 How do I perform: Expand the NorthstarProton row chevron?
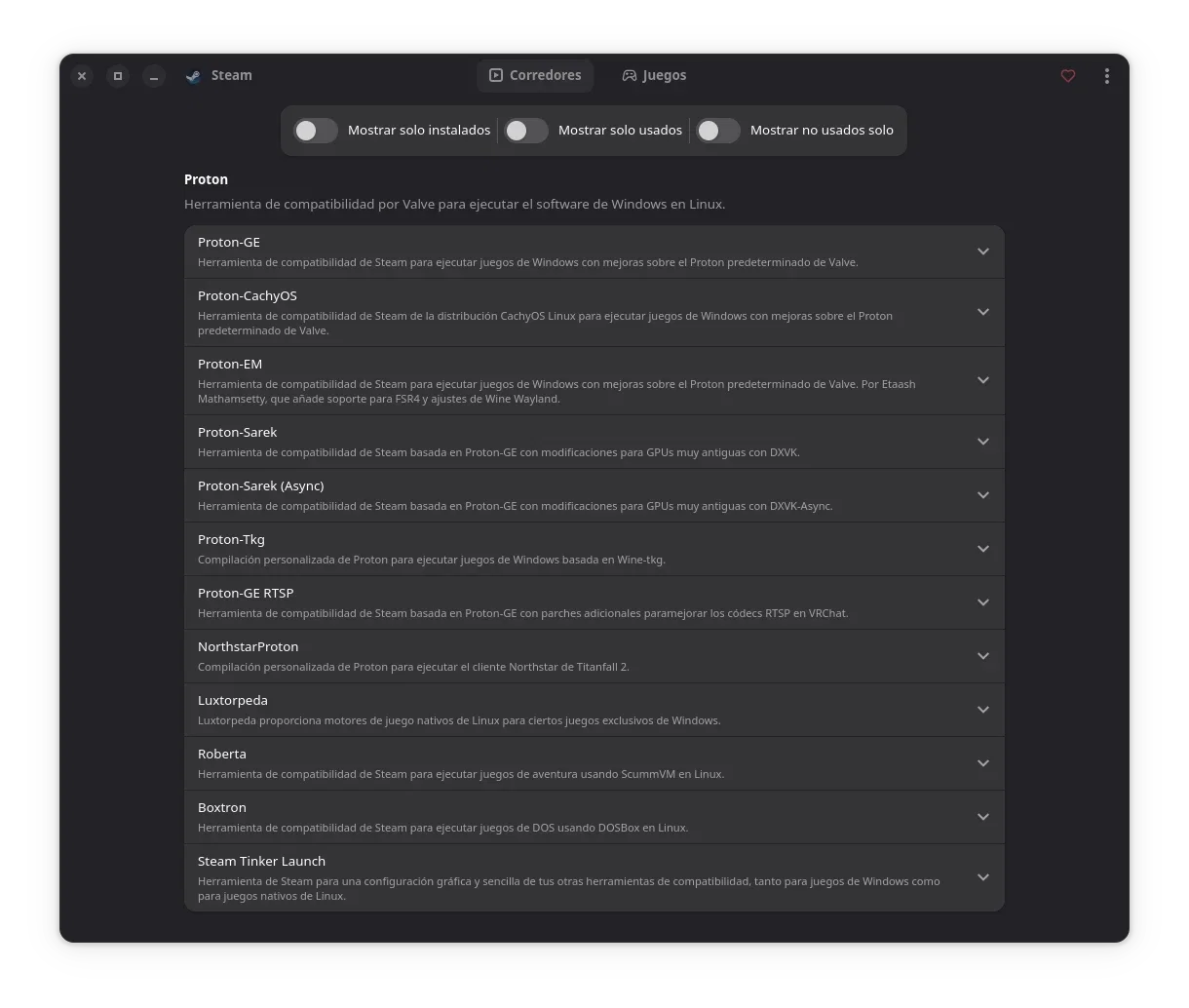983,656
